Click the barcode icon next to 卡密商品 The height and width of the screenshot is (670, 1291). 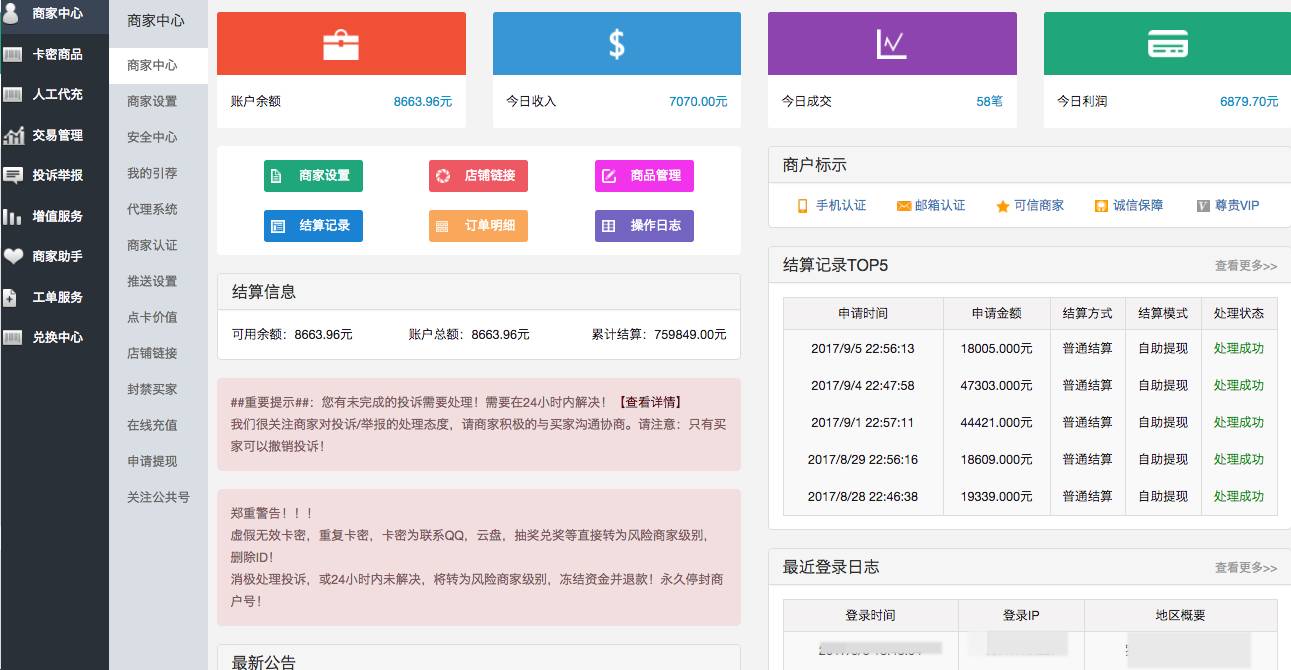click(x=12, y=54)
